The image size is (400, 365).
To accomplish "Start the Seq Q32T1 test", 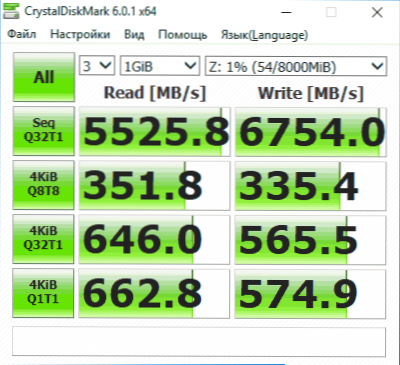I will click(44, 131).
